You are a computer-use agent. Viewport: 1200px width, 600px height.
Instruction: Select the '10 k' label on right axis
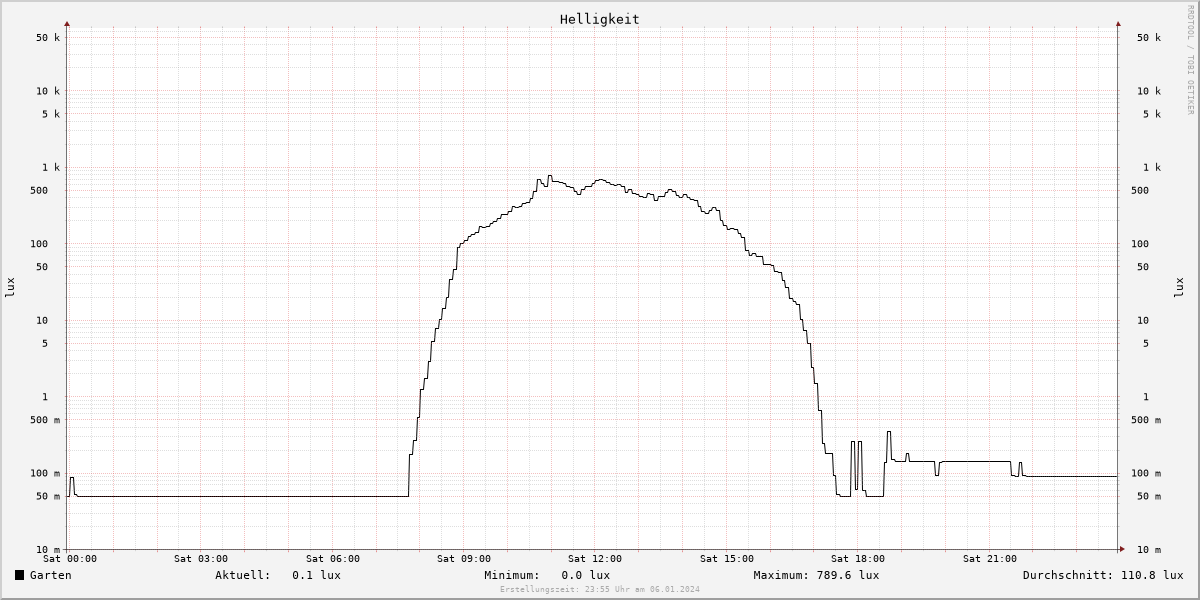click(1149, 91)
